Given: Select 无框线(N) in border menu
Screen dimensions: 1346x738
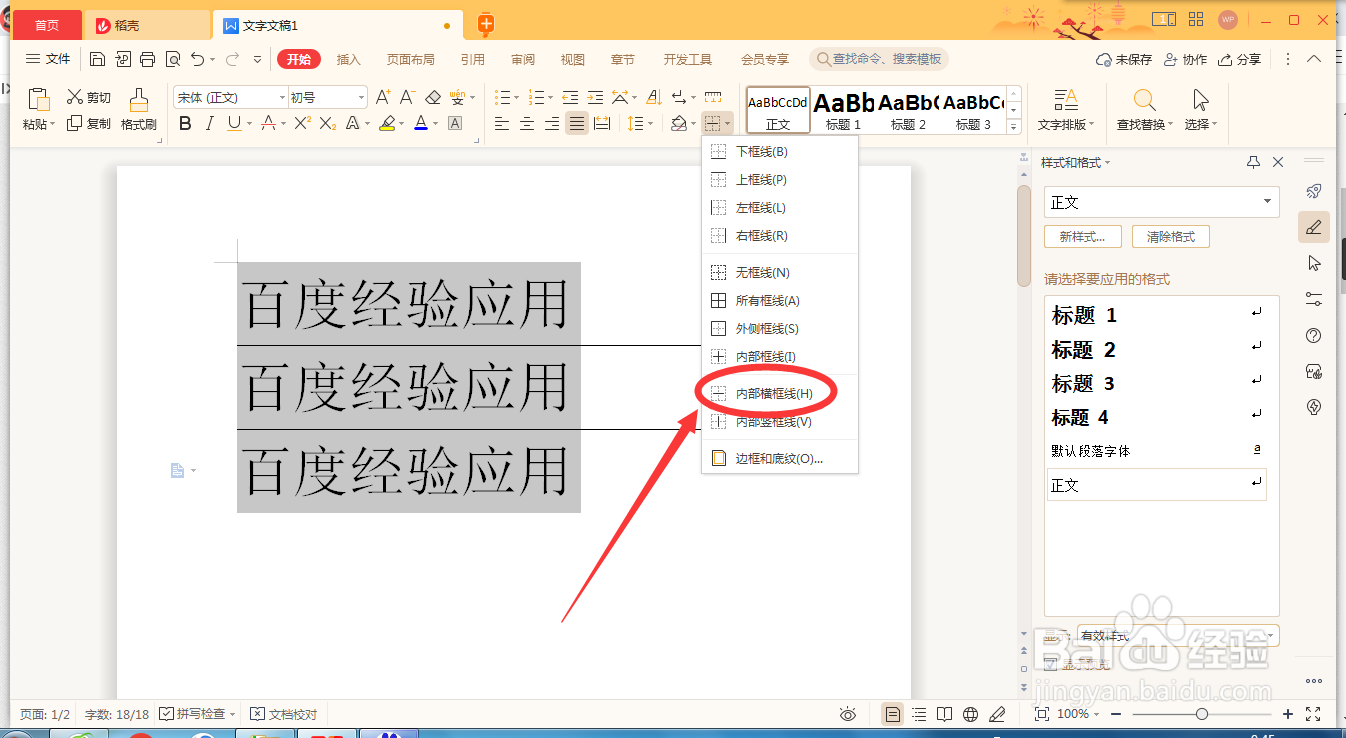Looking at the screenshot, I should pos(780,272).
